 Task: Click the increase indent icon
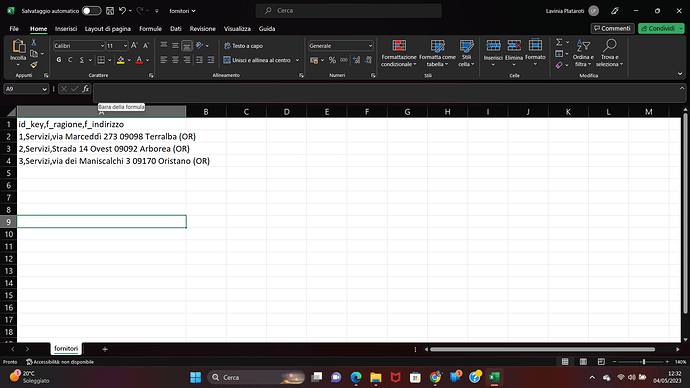[x=211, y=60]
